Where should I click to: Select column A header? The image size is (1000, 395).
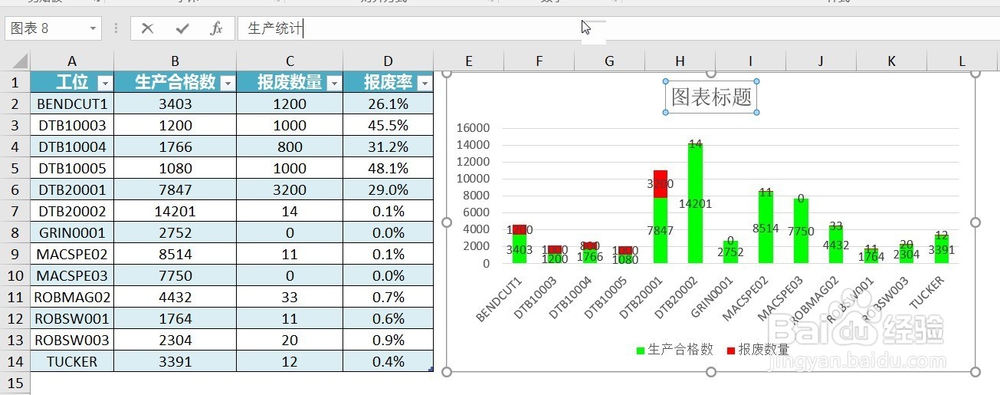(x=72, y=61)
